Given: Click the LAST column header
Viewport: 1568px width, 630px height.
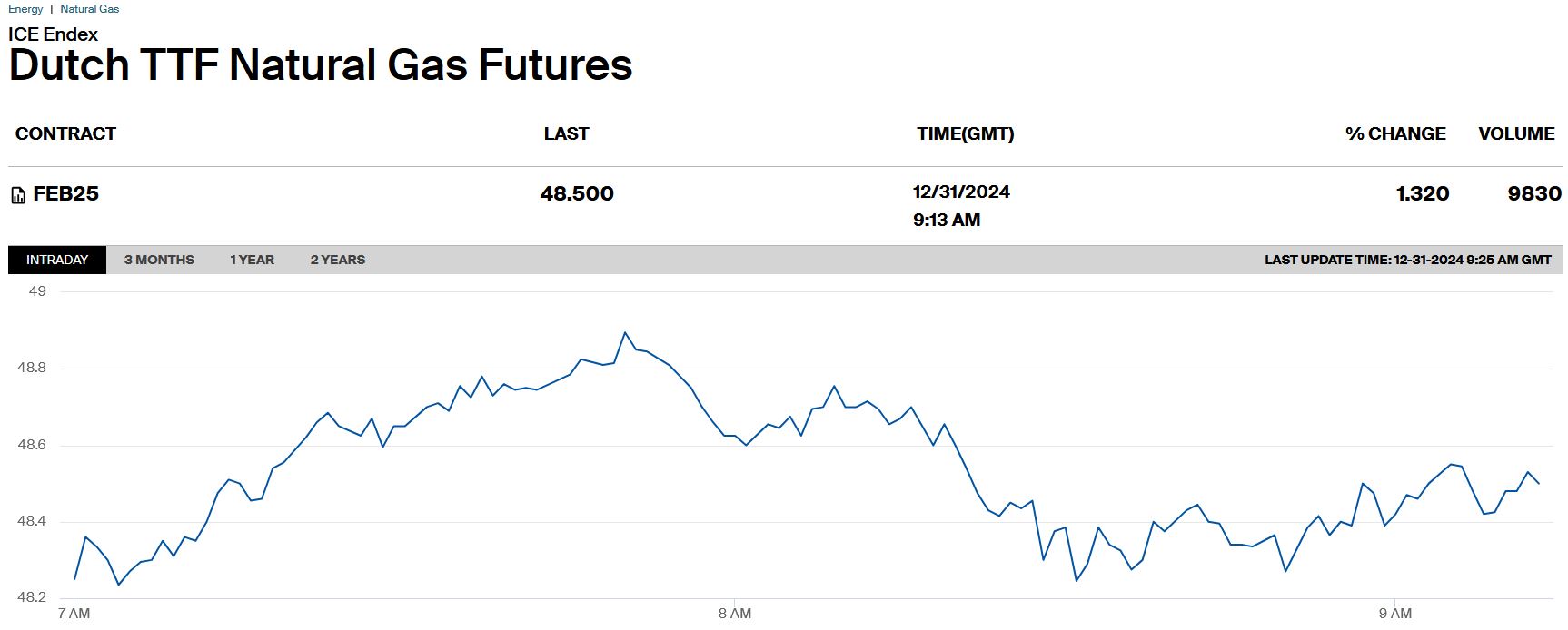Looking at the screenshot, I should point(566,133).
